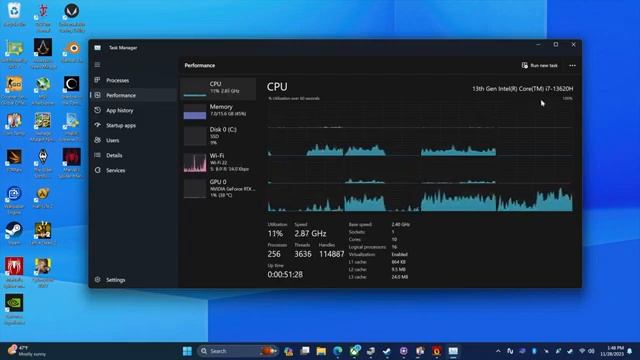
Task: Open the Cyberpunk 2077 desktop shortcut
Action: point(43,273)
